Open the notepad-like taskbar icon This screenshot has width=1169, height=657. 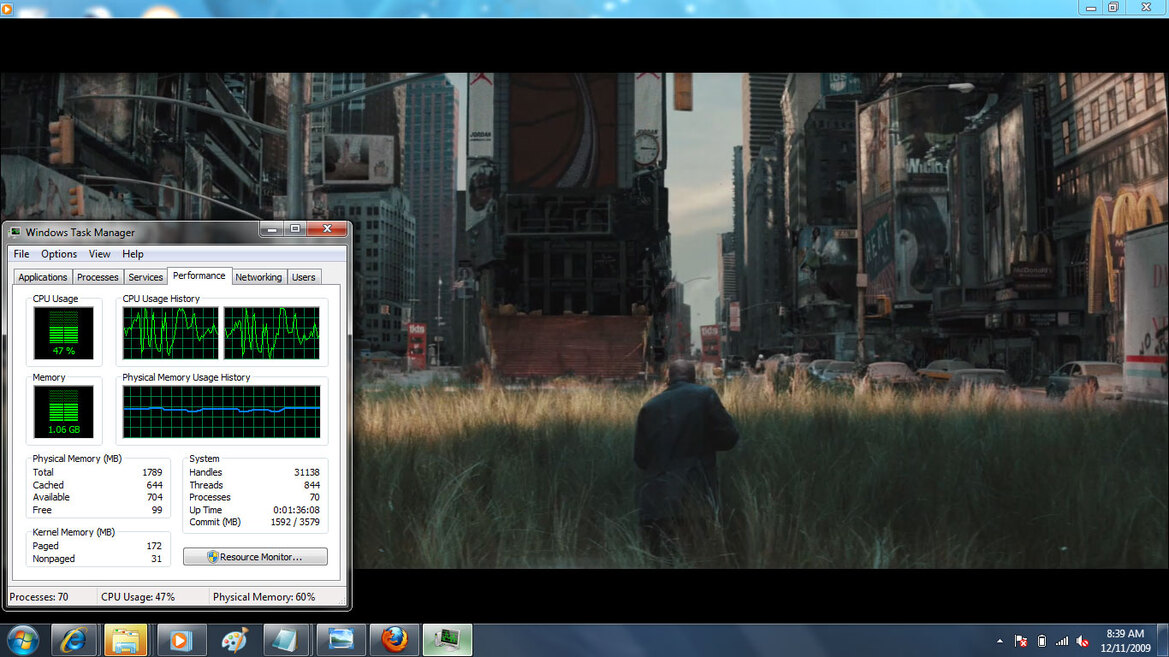click(x=286, y=640)
